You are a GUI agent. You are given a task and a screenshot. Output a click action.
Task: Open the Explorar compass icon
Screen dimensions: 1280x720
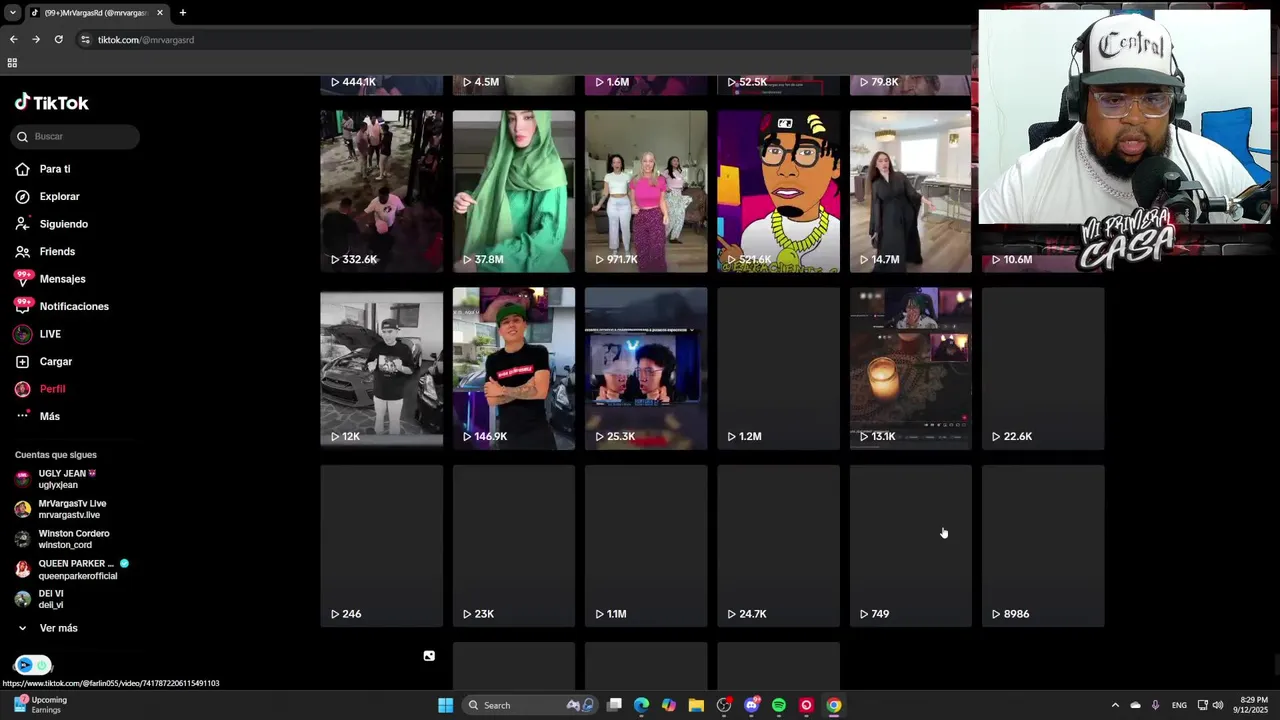(x=22, y=197)
